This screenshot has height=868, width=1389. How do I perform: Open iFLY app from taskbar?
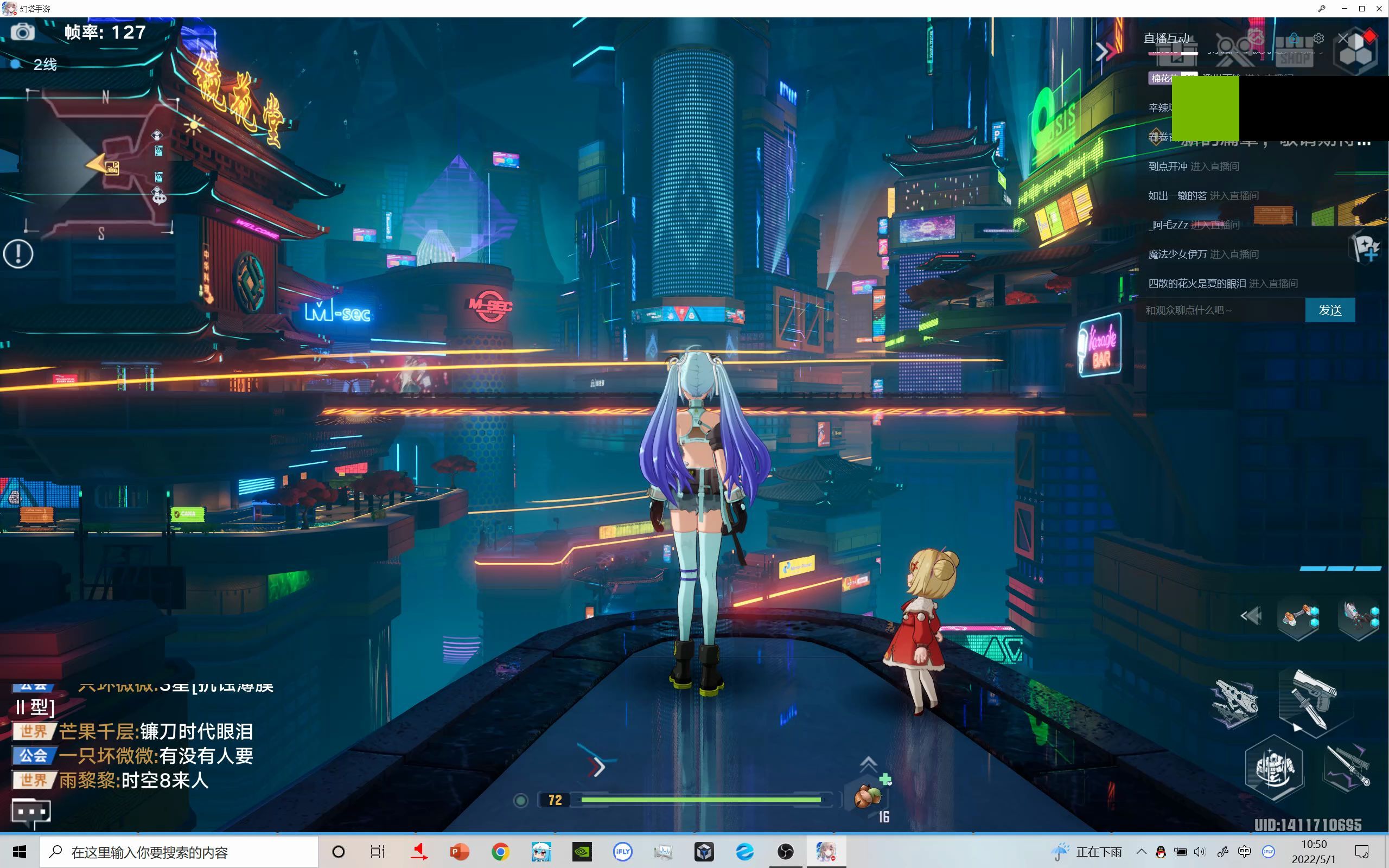[622, 851]
